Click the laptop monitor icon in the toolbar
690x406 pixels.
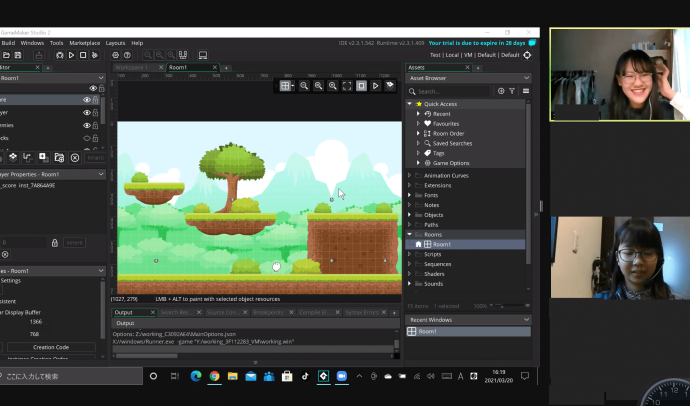coord(203,55)
